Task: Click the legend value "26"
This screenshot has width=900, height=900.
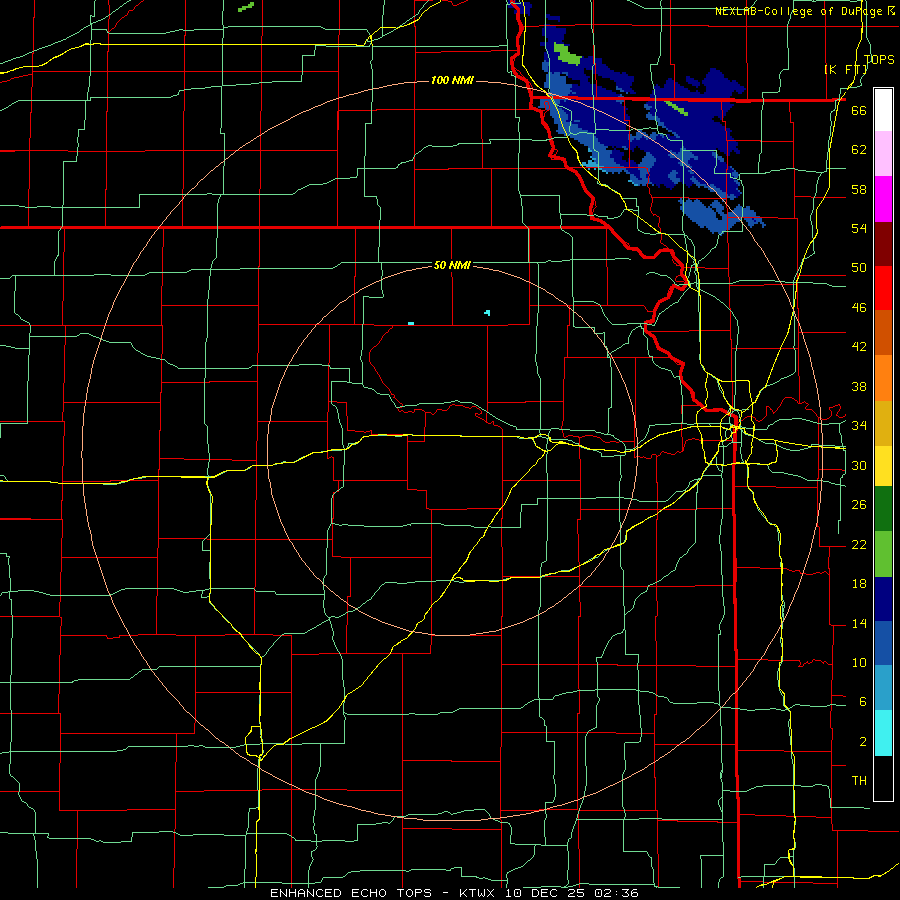Action: click(859, 505)
